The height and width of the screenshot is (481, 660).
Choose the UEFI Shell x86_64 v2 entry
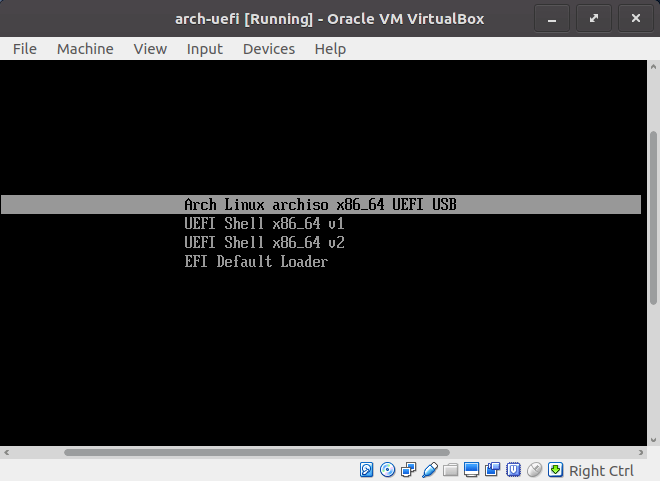click(x=264, y=243)
